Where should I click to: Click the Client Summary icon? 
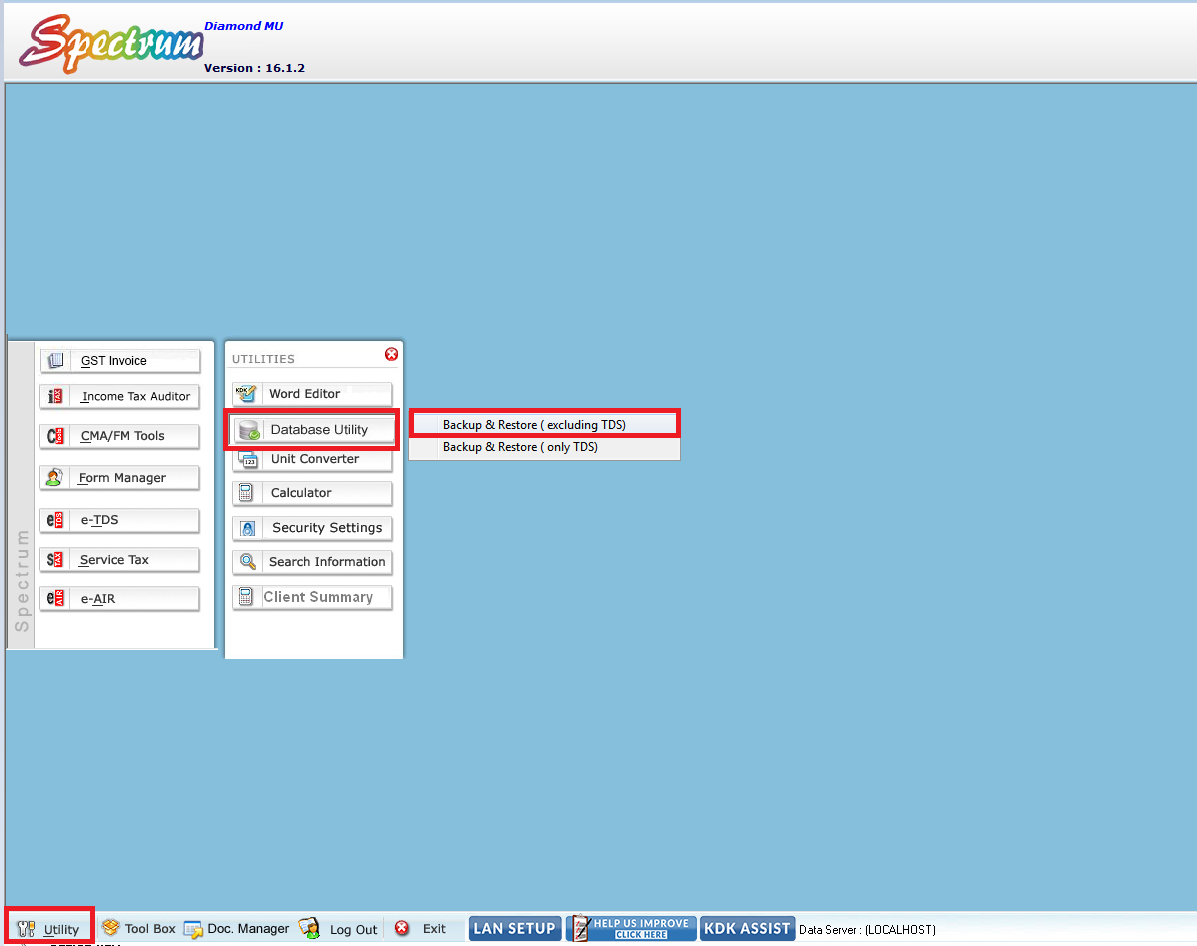click(x=246, y=597)
